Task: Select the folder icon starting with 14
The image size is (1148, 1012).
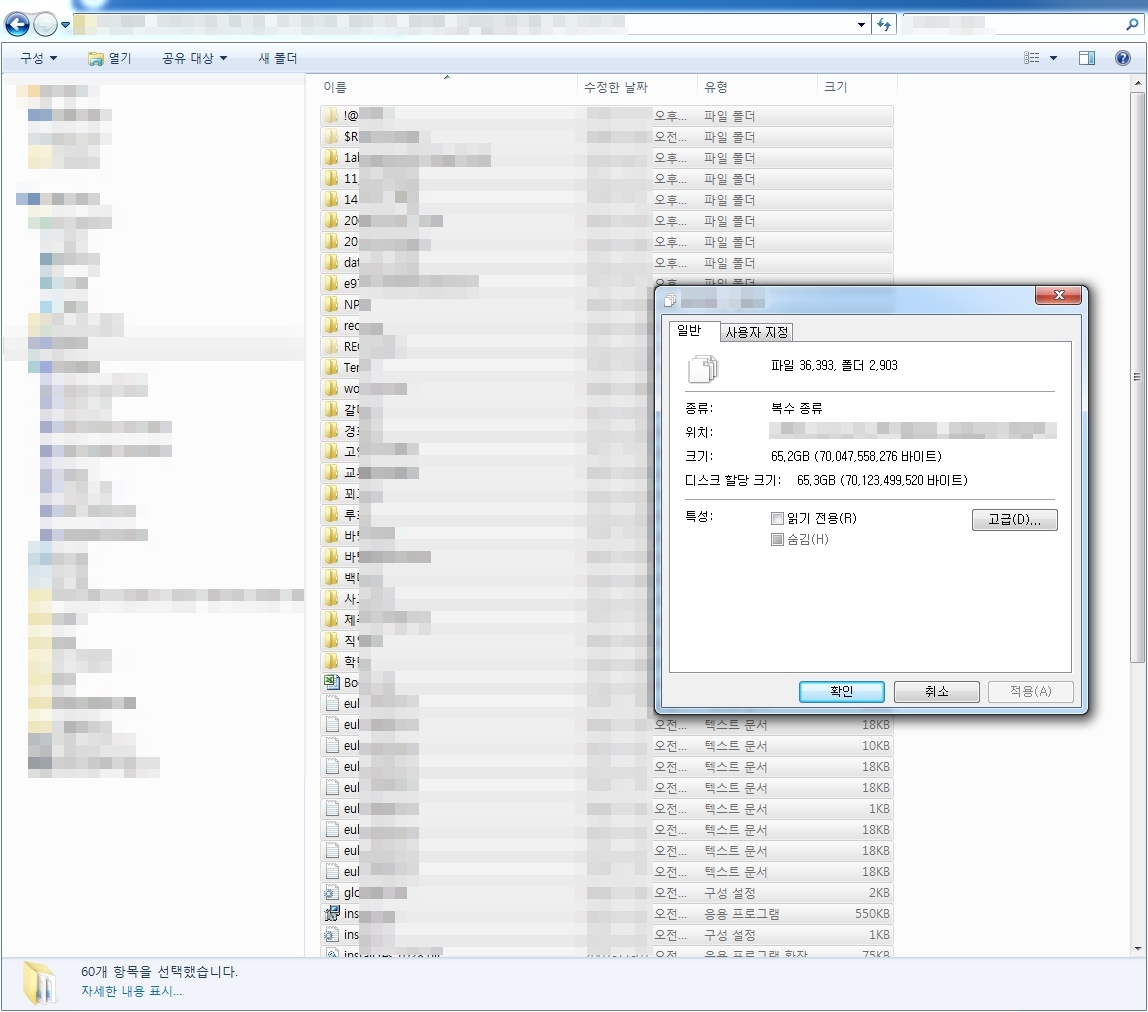Action: click(332, 199)
